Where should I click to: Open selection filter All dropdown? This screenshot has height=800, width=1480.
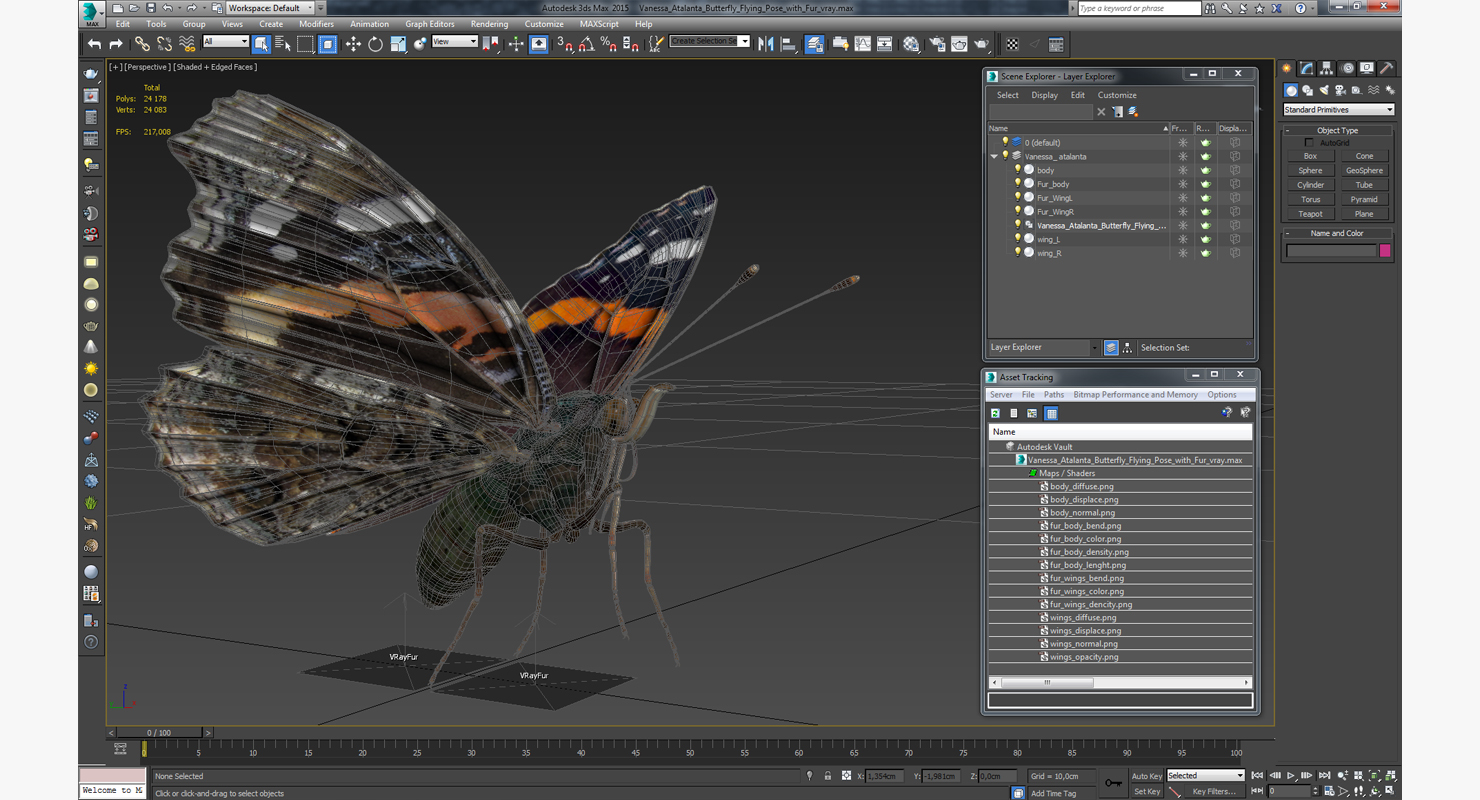click(x=225, y=42)
